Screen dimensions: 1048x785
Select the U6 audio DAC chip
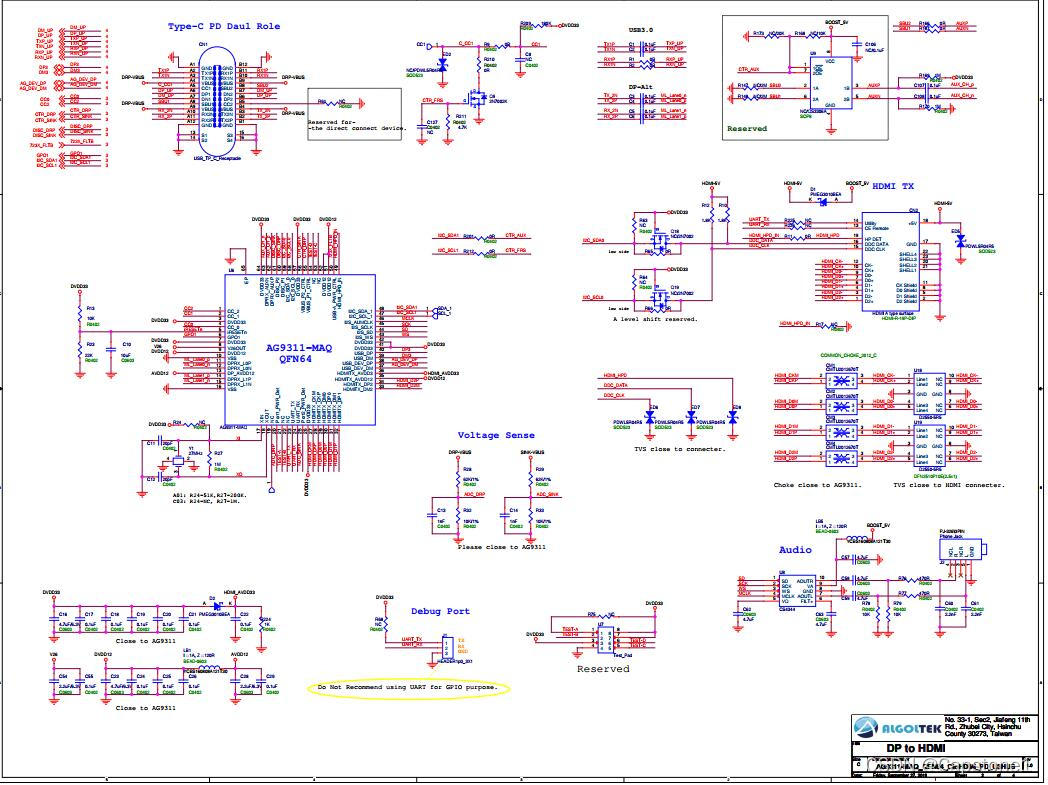[x=797, y=591]
